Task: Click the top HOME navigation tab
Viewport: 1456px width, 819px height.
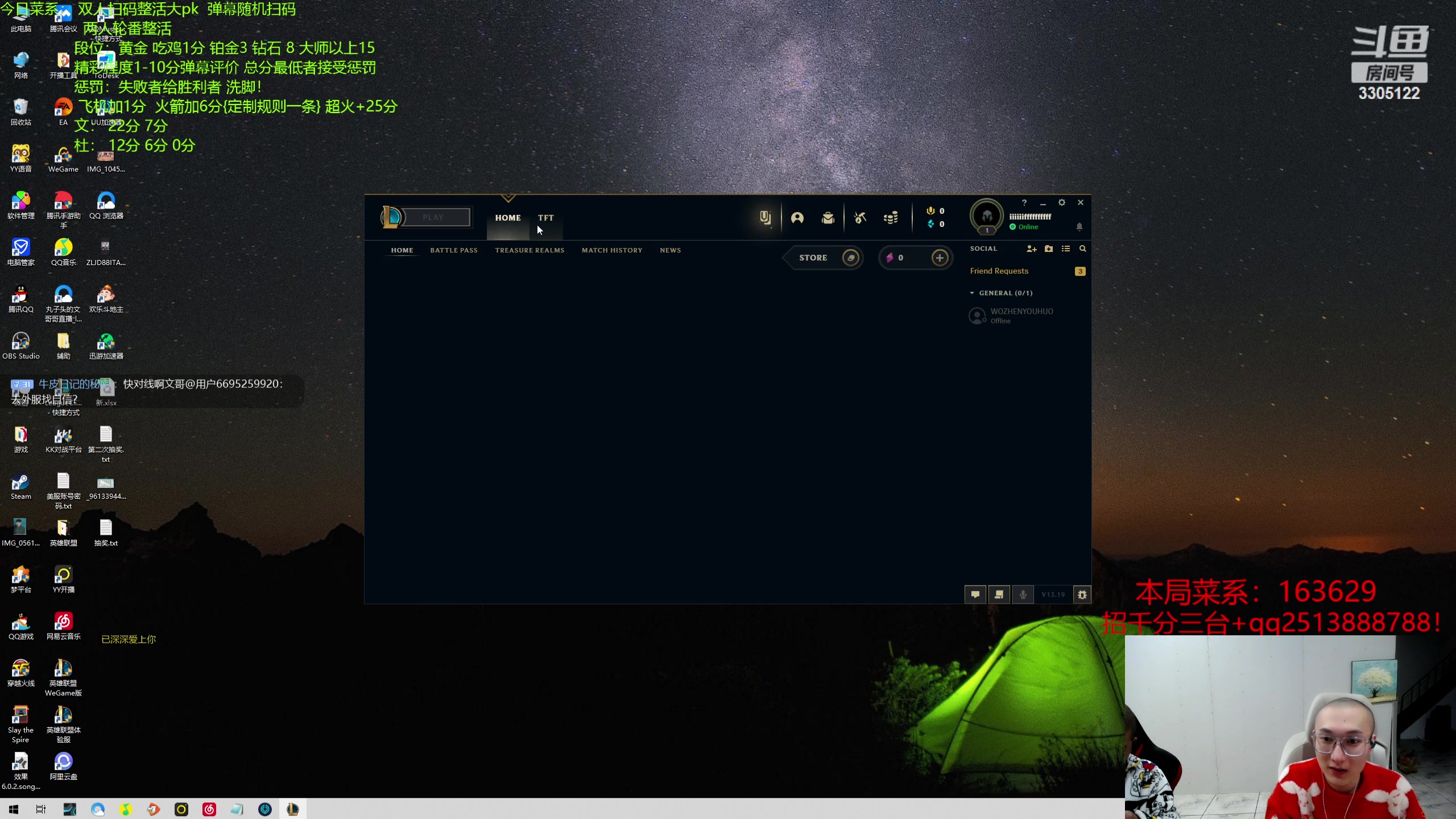Action: click(508, 218)
